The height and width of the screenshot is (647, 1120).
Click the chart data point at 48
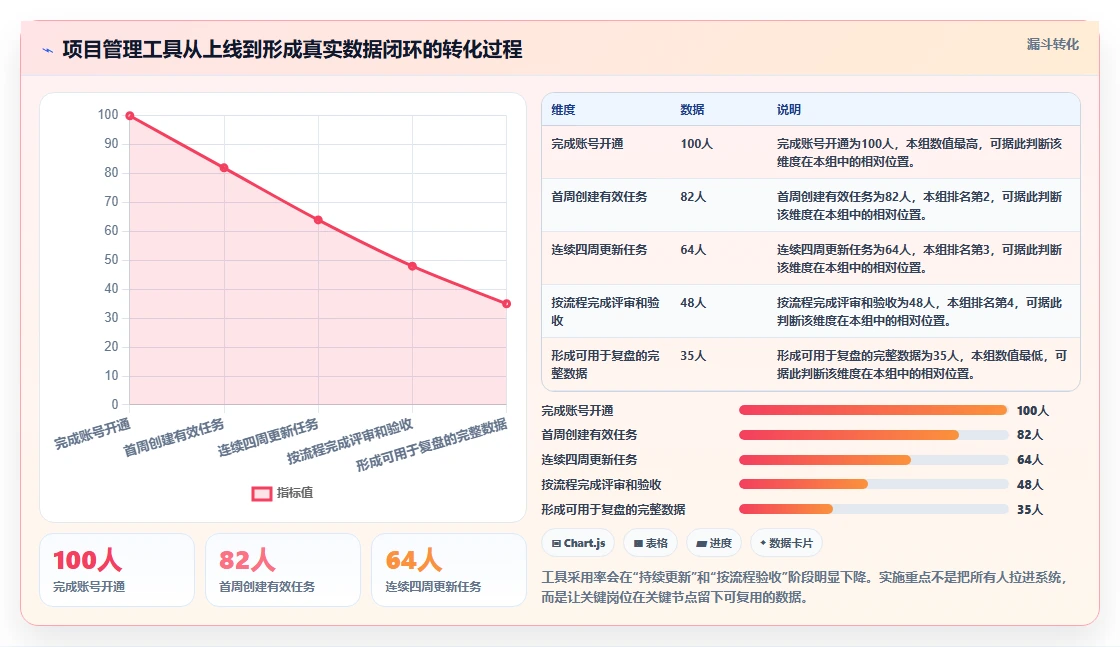tap(412, 266)
